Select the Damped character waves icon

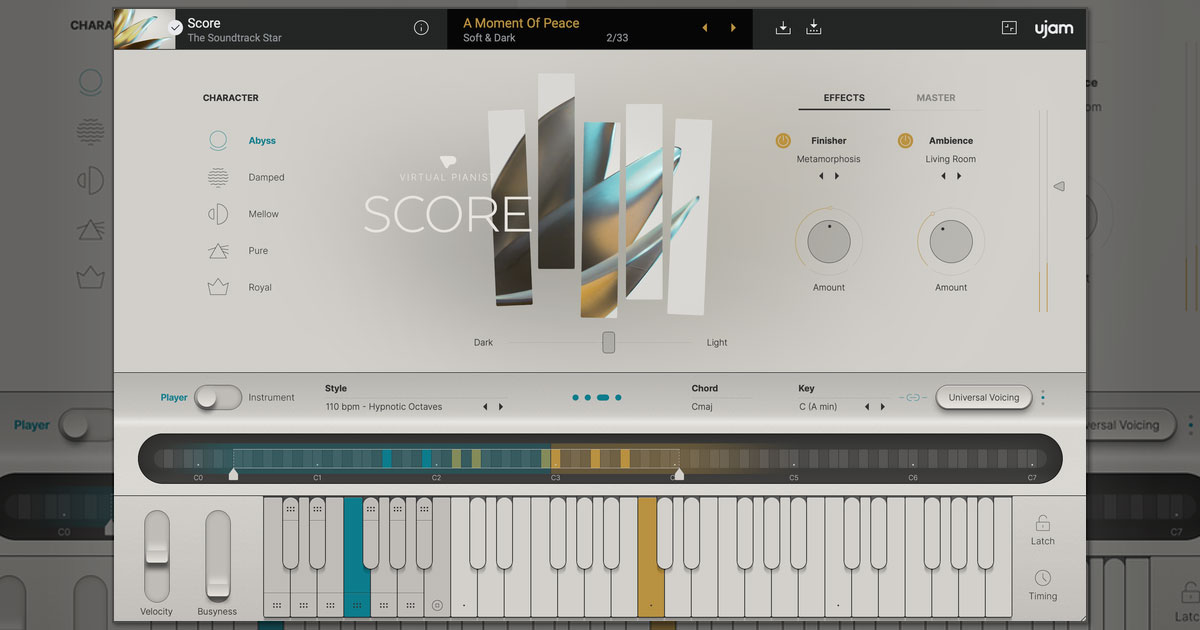click(218, 178)
